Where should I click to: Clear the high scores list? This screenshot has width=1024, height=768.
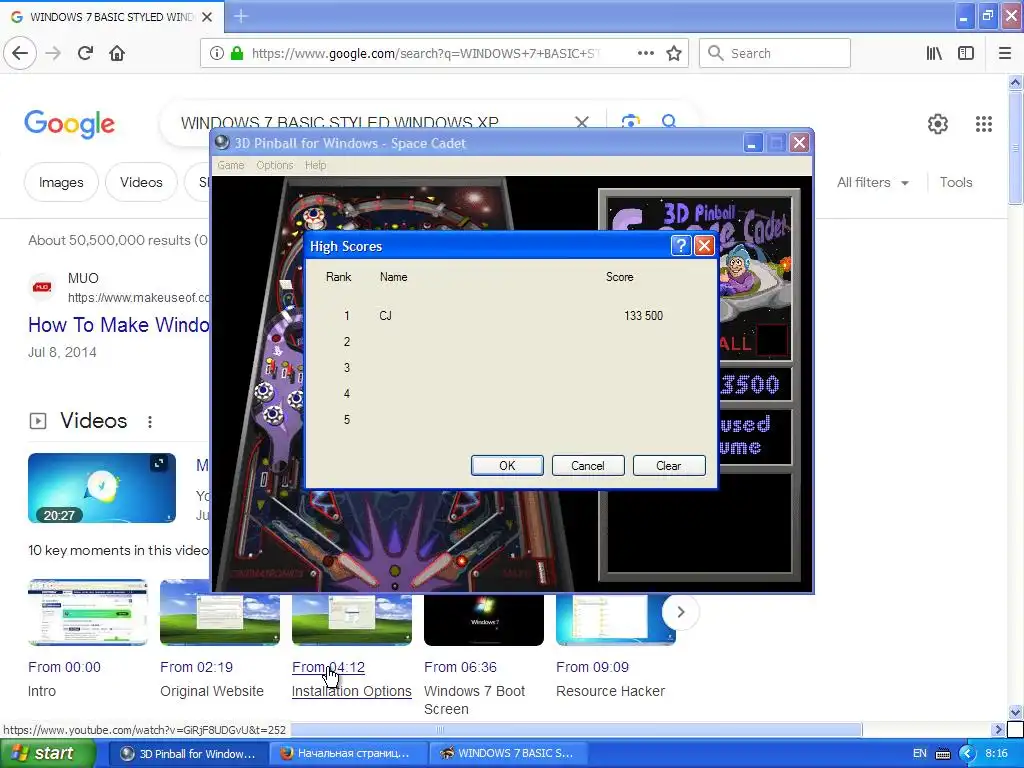click(669, 466)
